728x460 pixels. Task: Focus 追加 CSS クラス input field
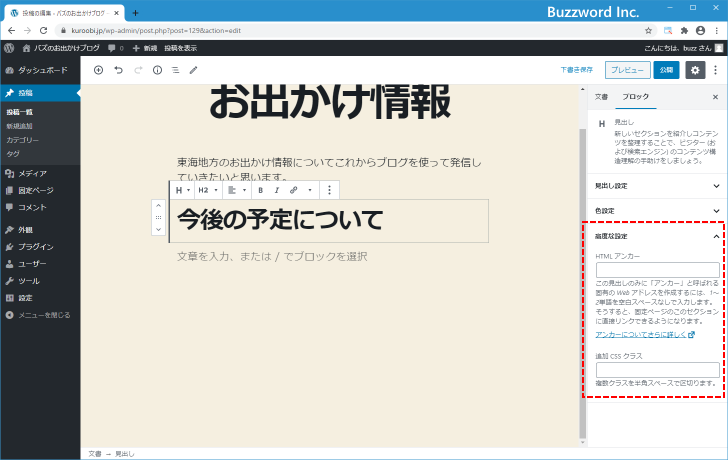(657, 369)
